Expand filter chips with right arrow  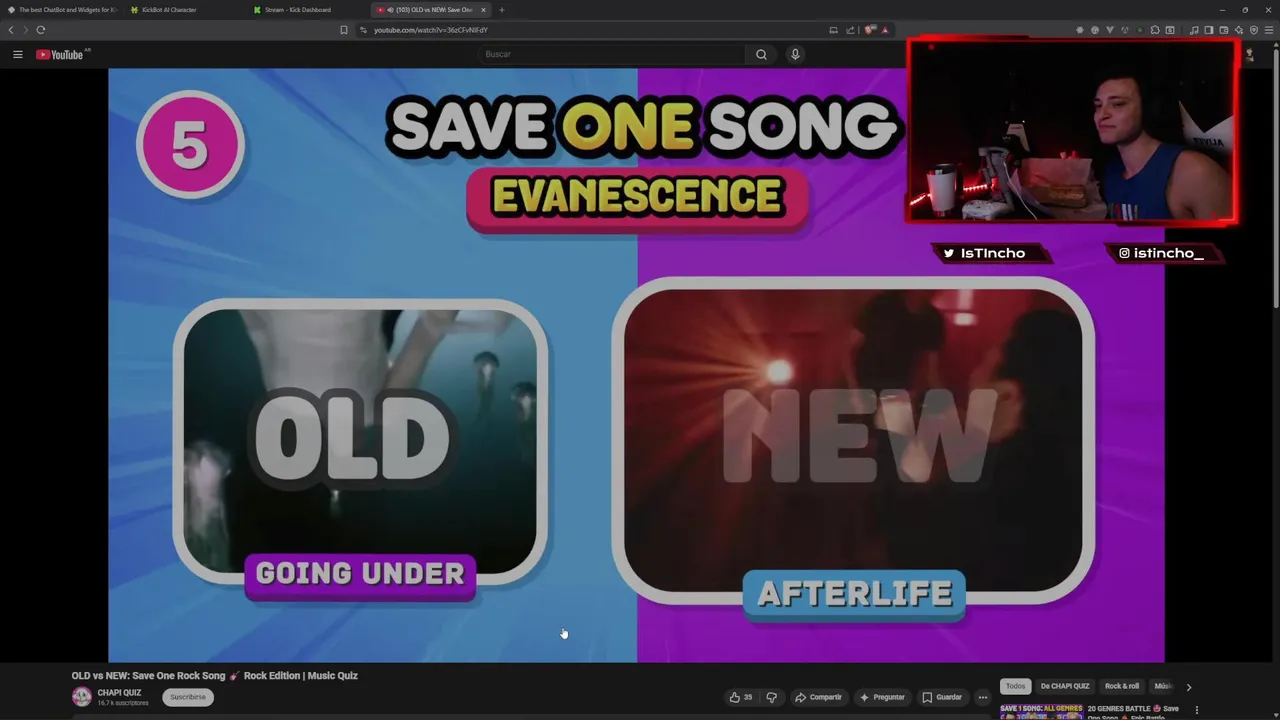click(x=1188, y=687)
